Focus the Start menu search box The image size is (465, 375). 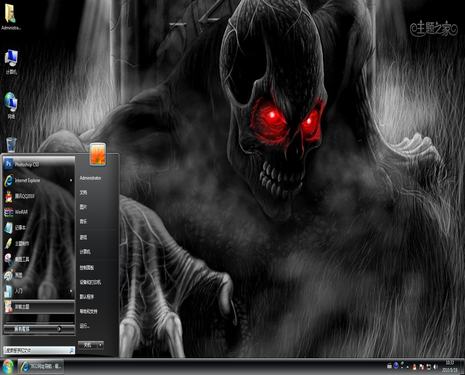click(39, 350)
